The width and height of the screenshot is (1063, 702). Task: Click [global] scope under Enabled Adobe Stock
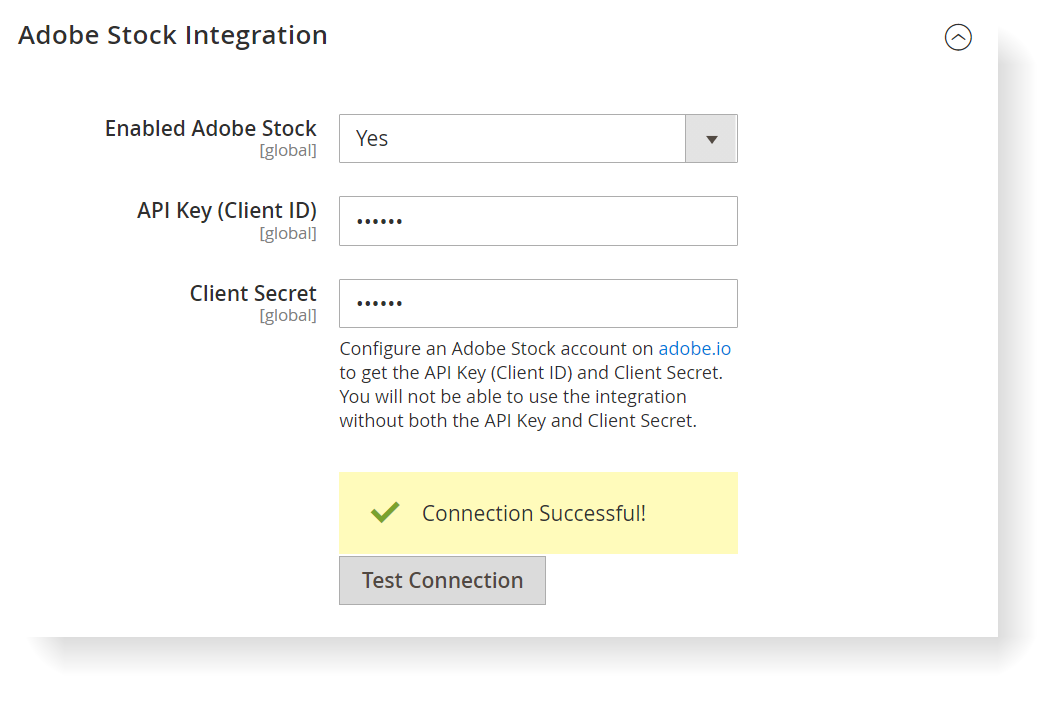pos(288,151)
